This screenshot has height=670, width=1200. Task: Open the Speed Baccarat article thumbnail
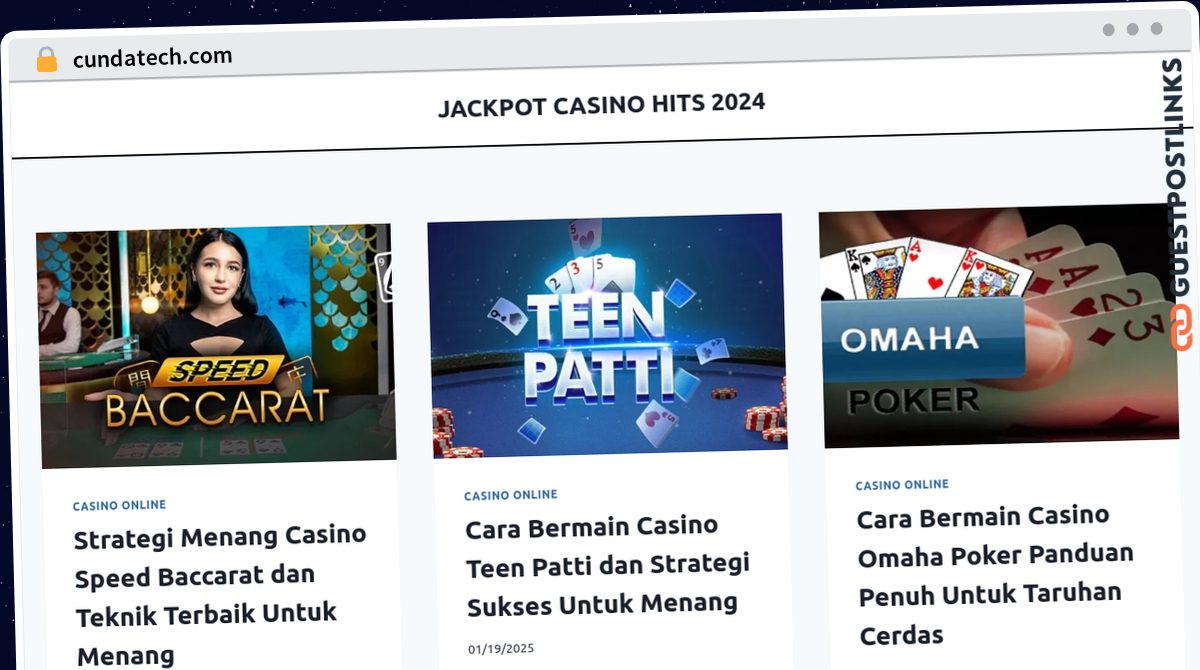pos(215,345)
